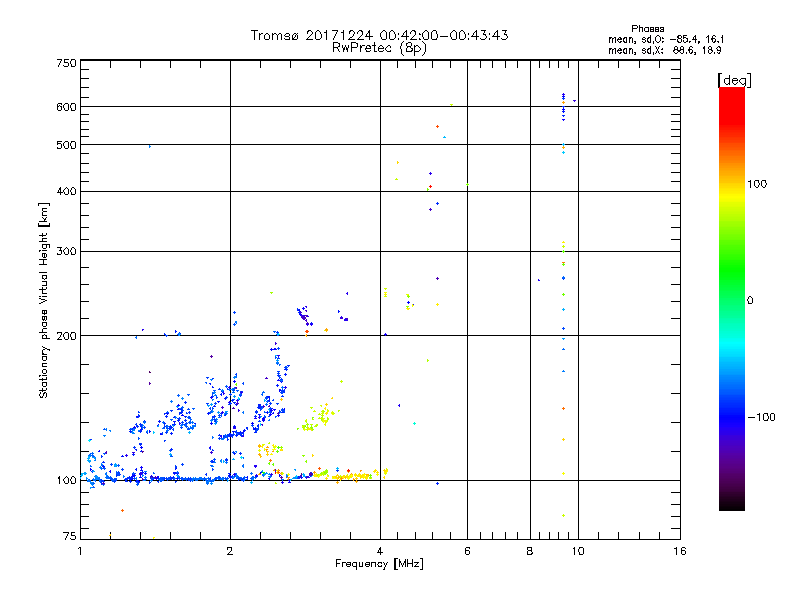Click the blue -100 region of color bar

point(732,417)
